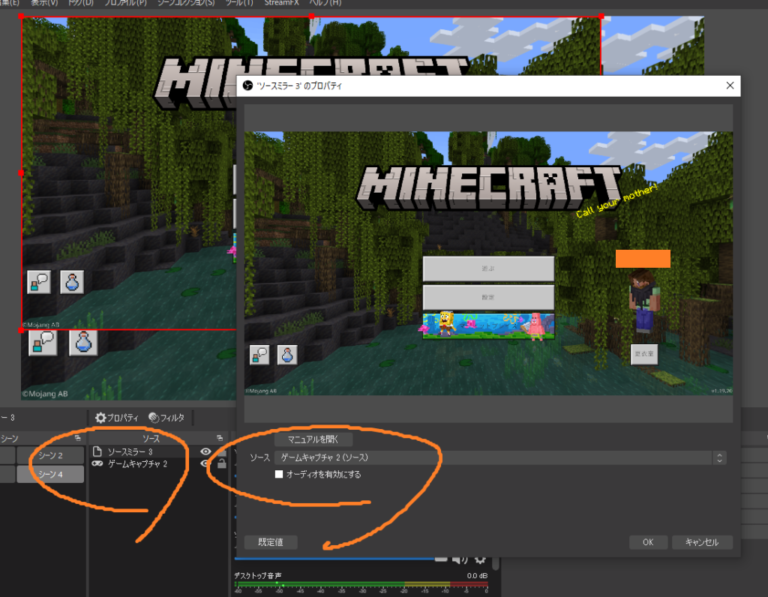Open the シーンコレクション menu

(x=186, y=4)
